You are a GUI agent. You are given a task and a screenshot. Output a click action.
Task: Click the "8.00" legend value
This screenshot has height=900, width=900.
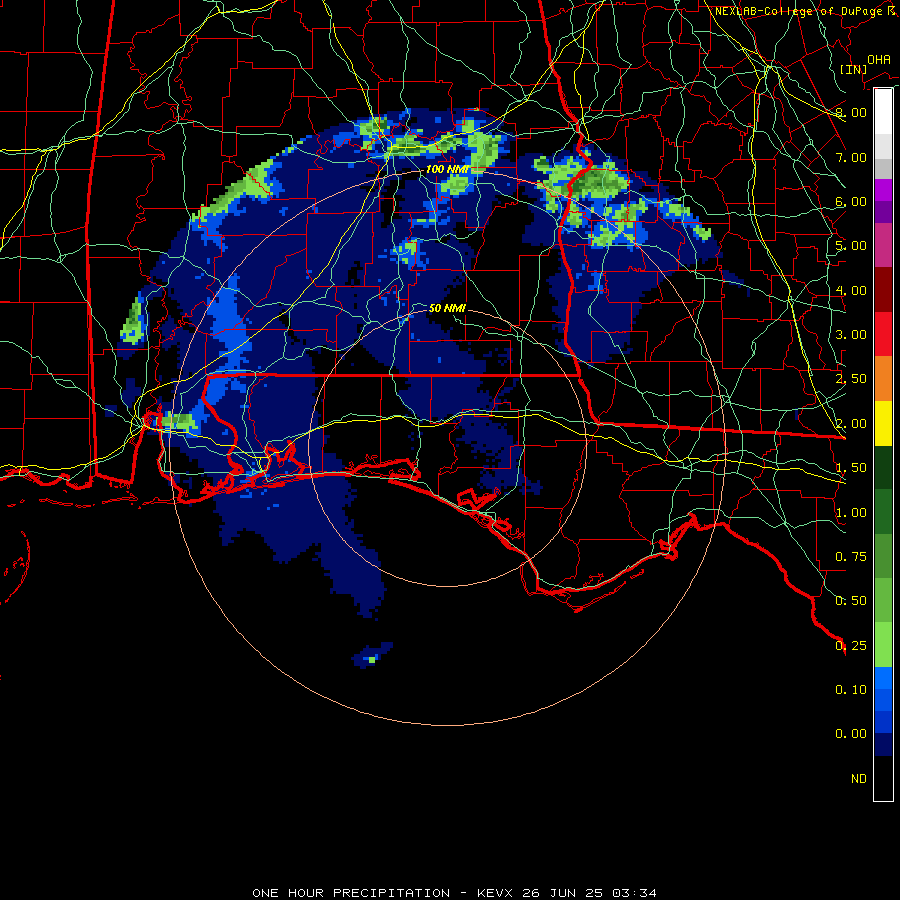coord(851,112)
